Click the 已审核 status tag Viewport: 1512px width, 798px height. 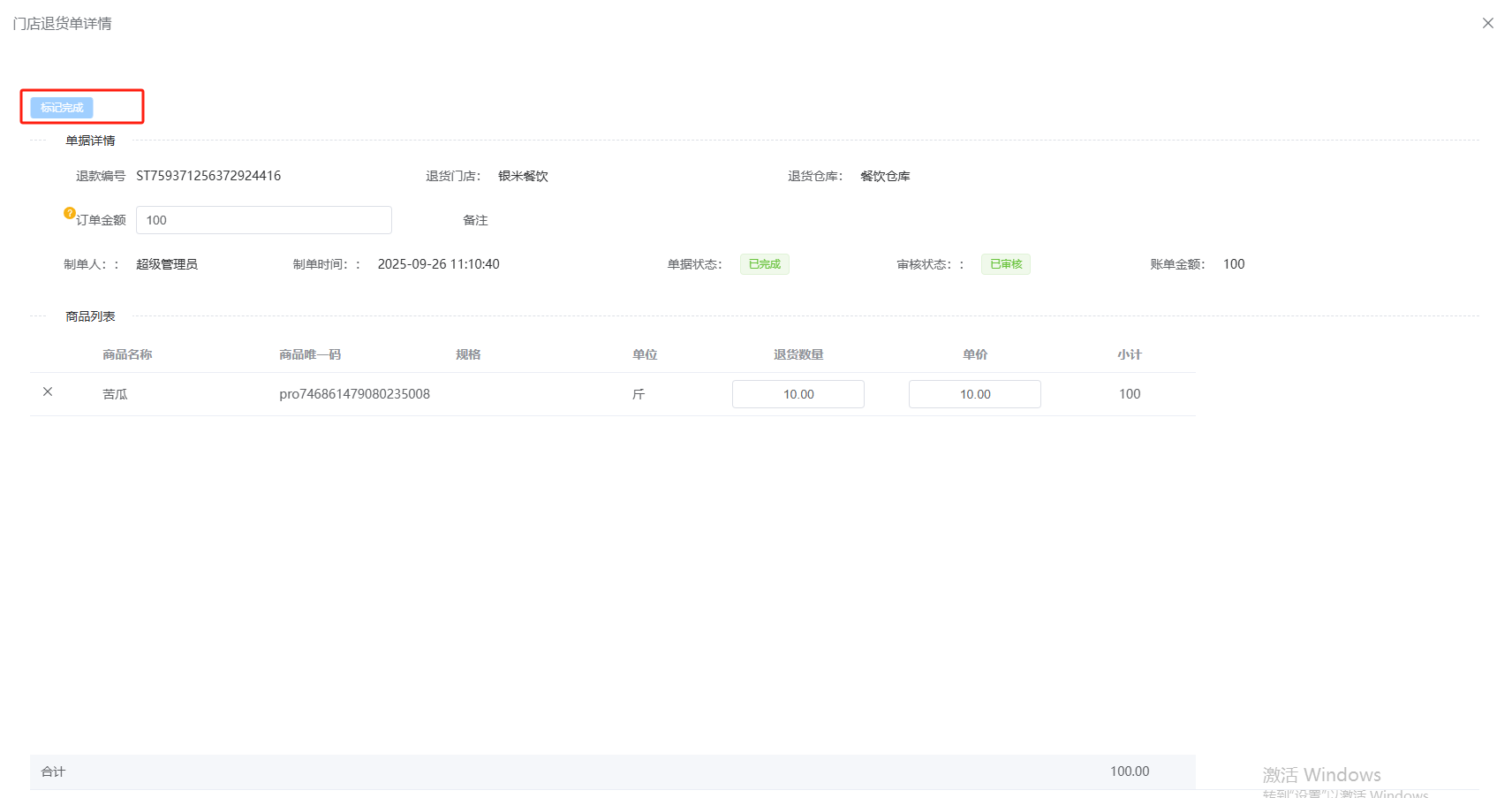pos(1005,264)
